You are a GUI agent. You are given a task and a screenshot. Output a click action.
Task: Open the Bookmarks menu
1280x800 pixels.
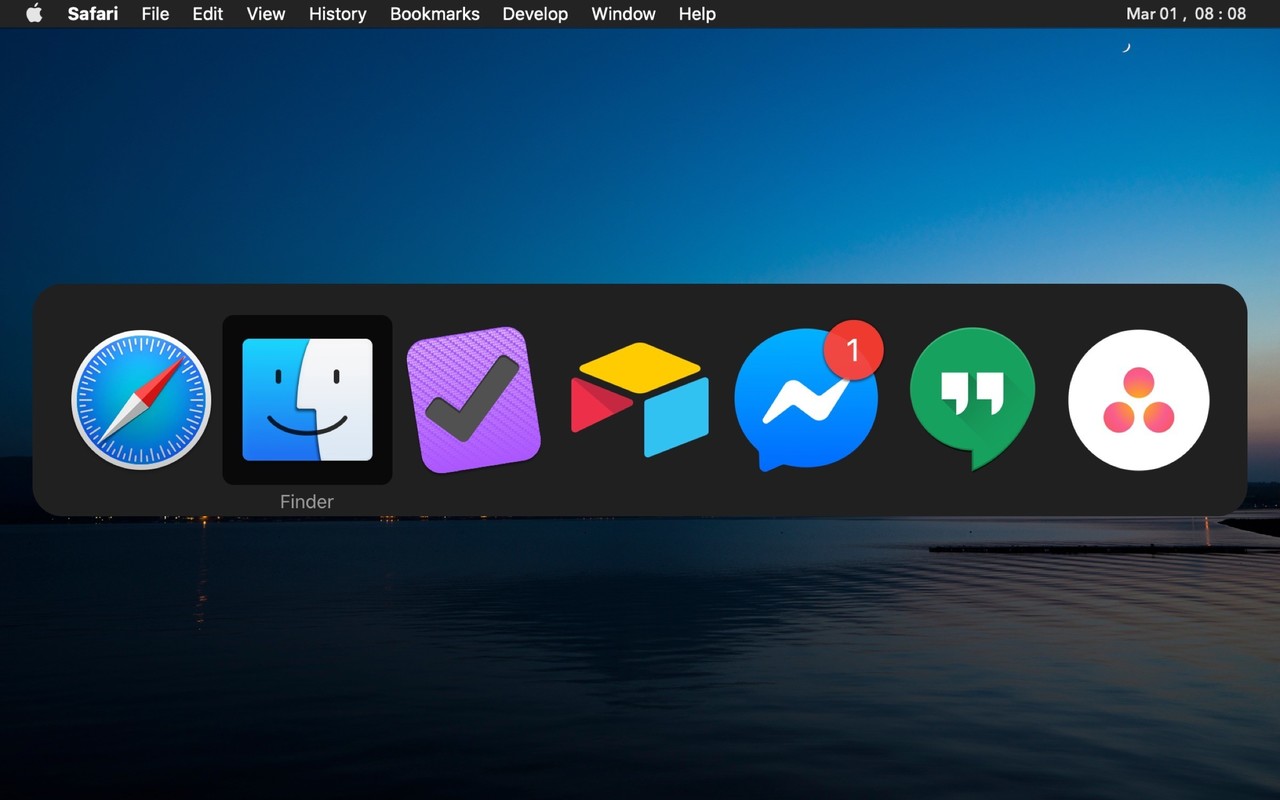(435, 14)
